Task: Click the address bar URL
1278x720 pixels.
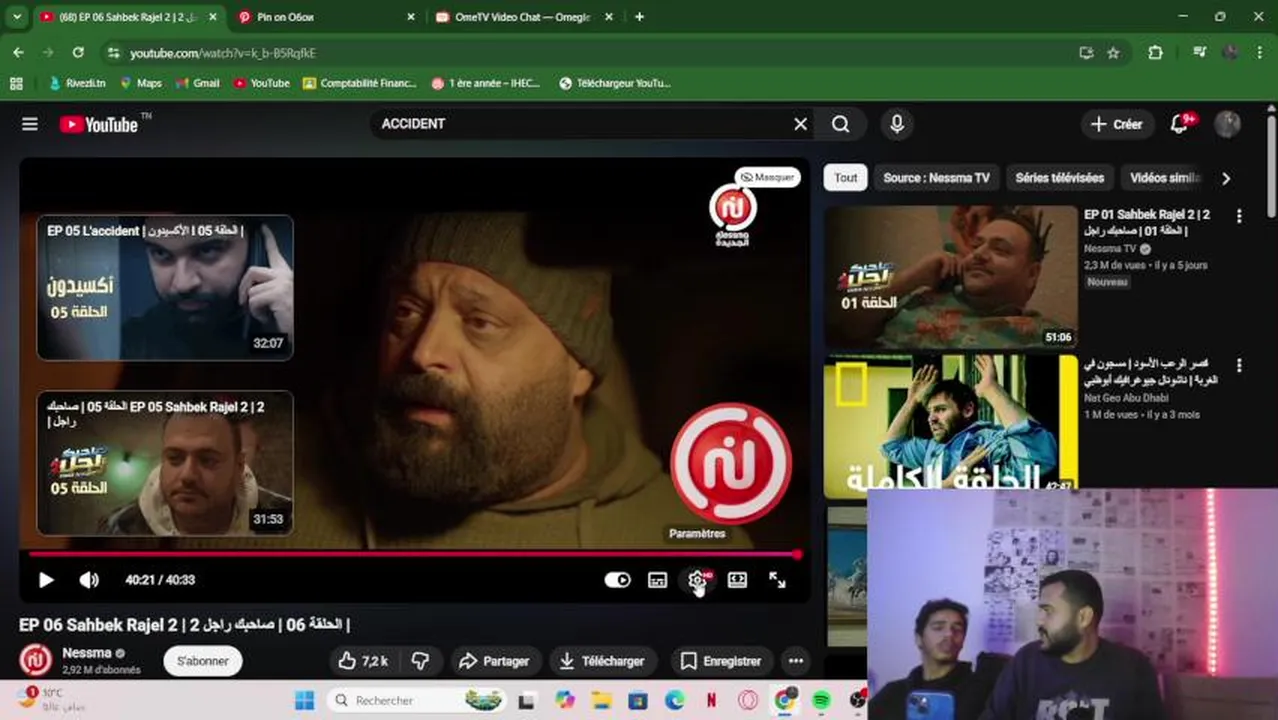Action: pyautogui.click(x=223, y=53)
